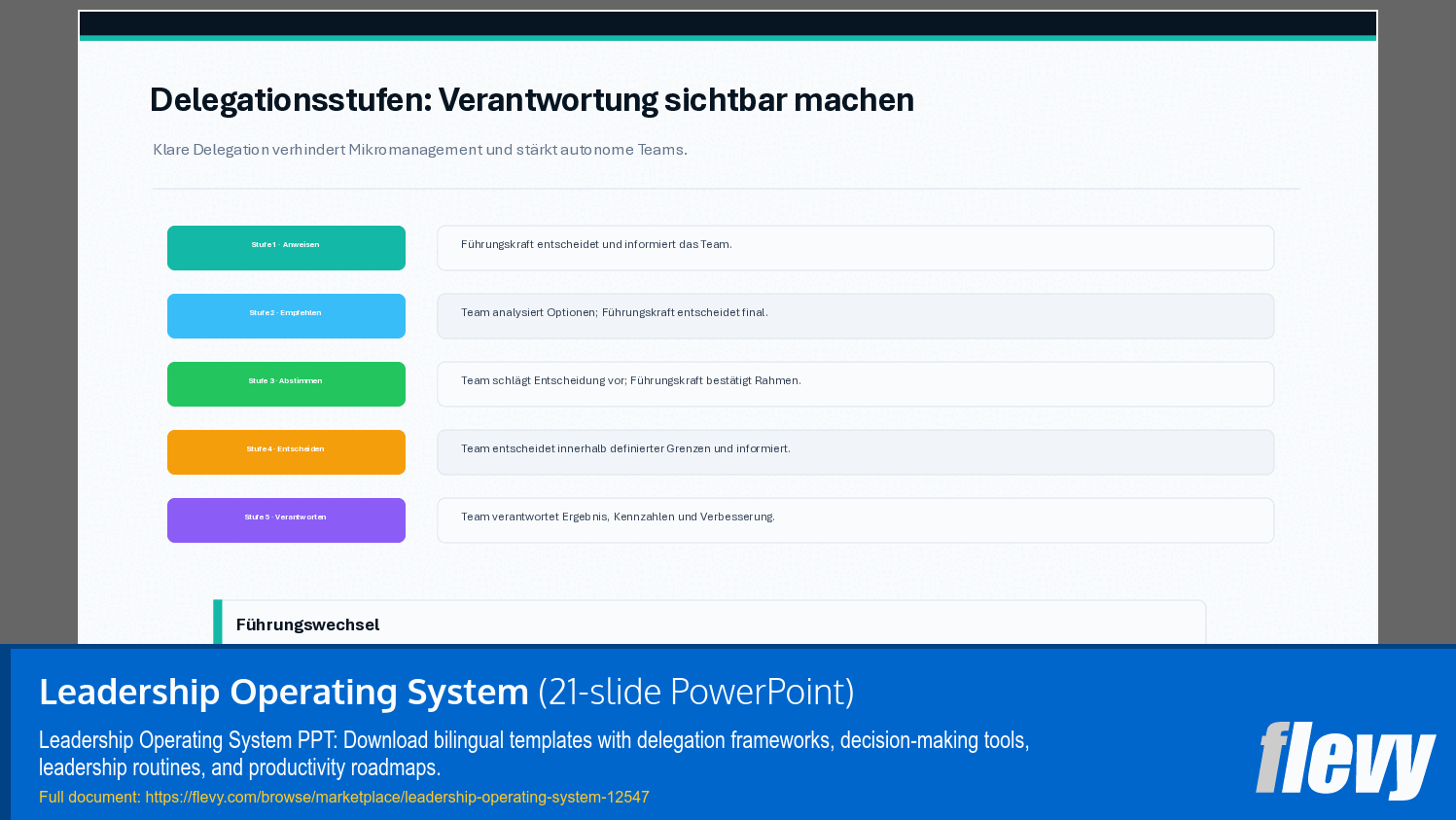Select text 'Team schlägt Entscheidung vor' row
Image resolution: width=1456 pixels, height=820 pixels.
pyautogui.click(x=856, y=384)
